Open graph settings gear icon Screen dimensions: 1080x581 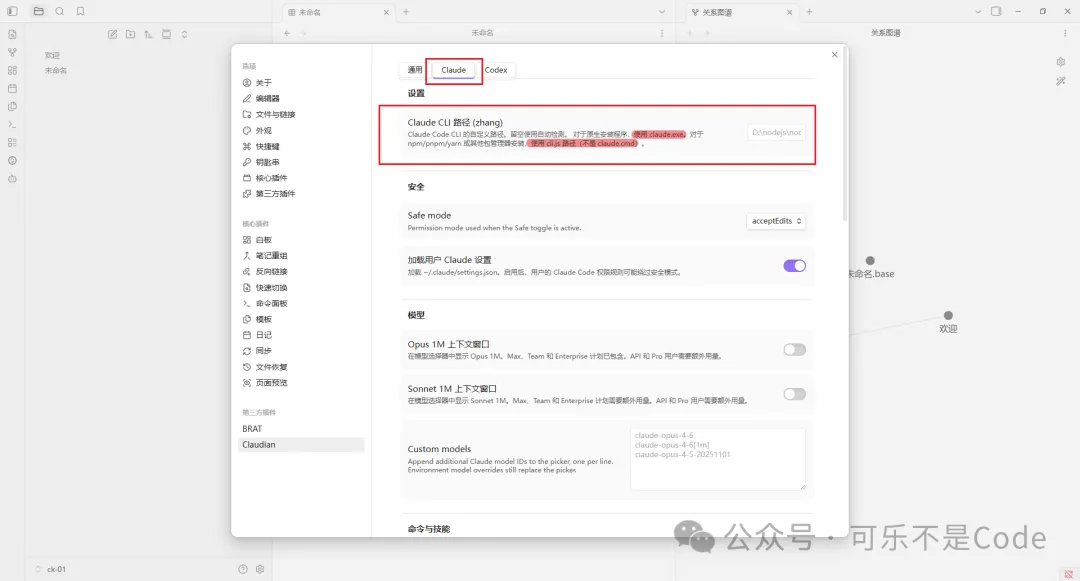coord(1061,62)
